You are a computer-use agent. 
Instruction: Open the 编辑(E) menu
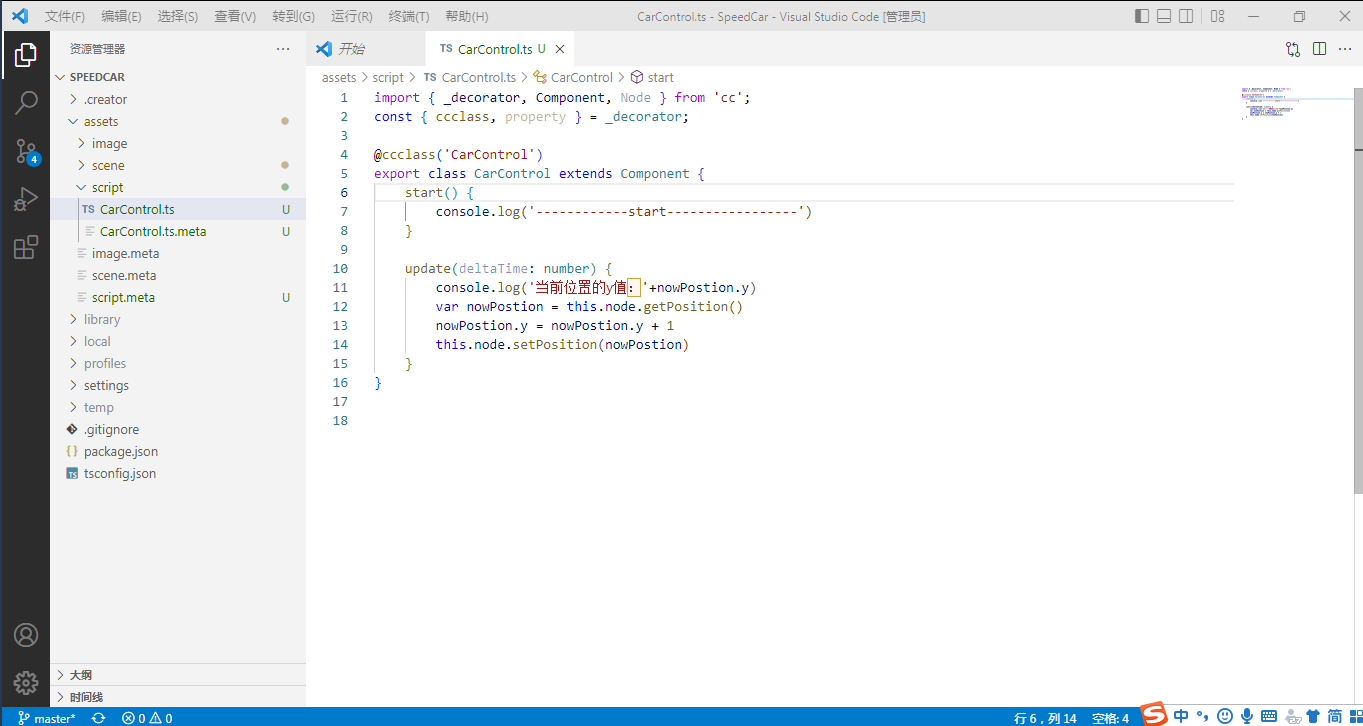pos(121,17)
